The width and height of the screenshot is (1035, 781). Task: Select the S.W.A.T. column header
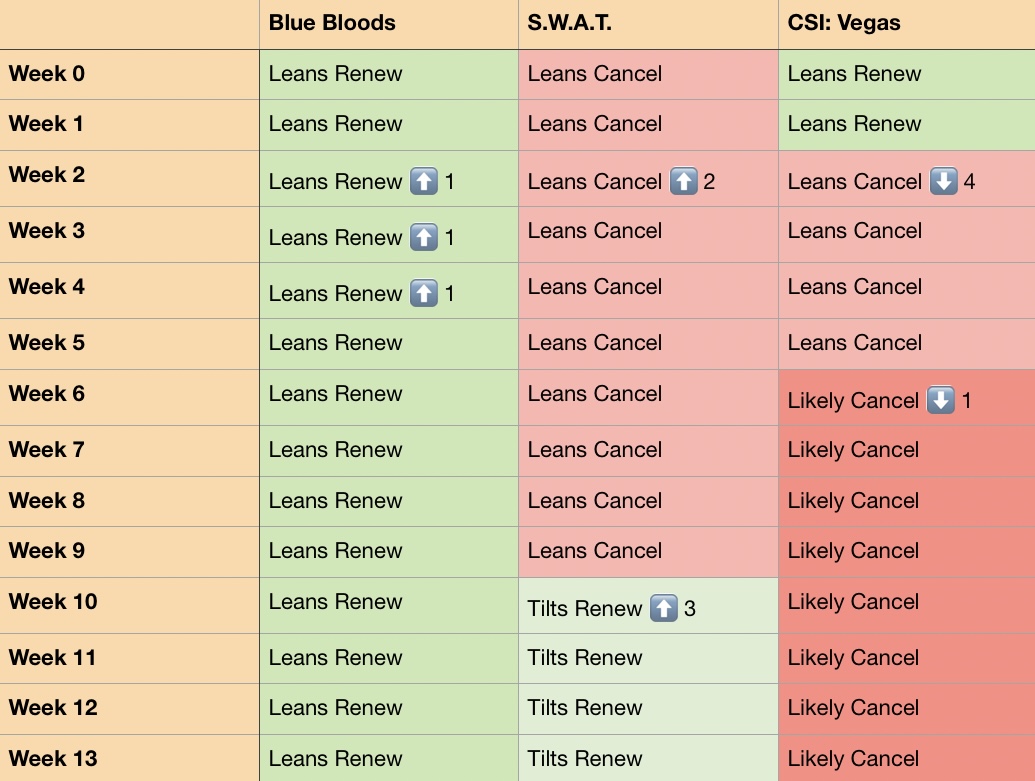(x=648, y=24)
